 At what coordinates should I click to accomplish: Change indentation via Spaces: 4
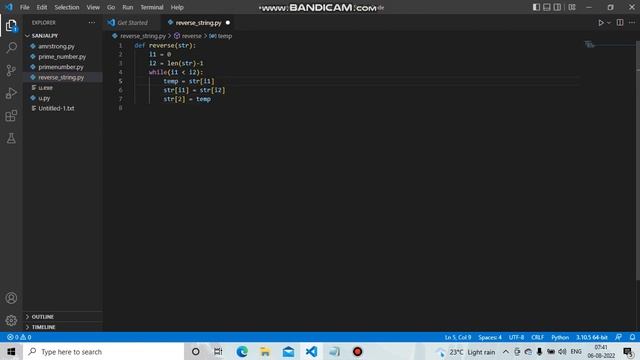(x=490, y=337)
